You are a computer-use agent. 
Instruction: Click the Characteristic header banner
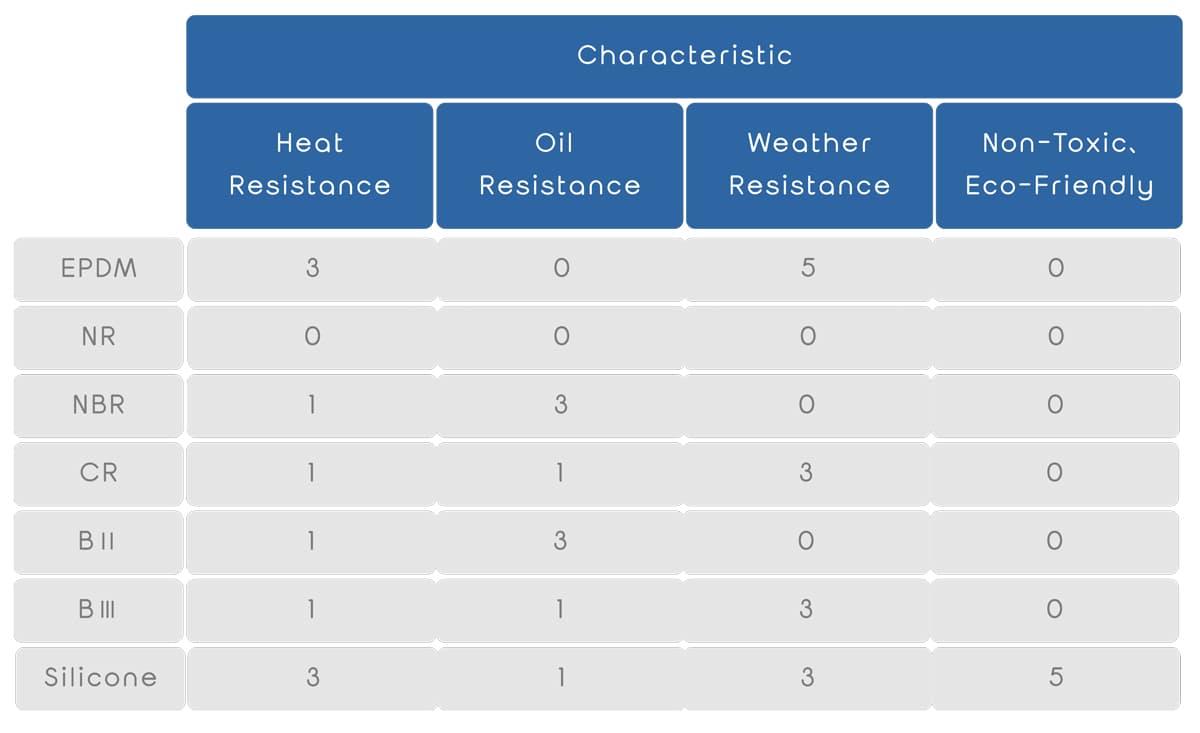tap(684, 55)
